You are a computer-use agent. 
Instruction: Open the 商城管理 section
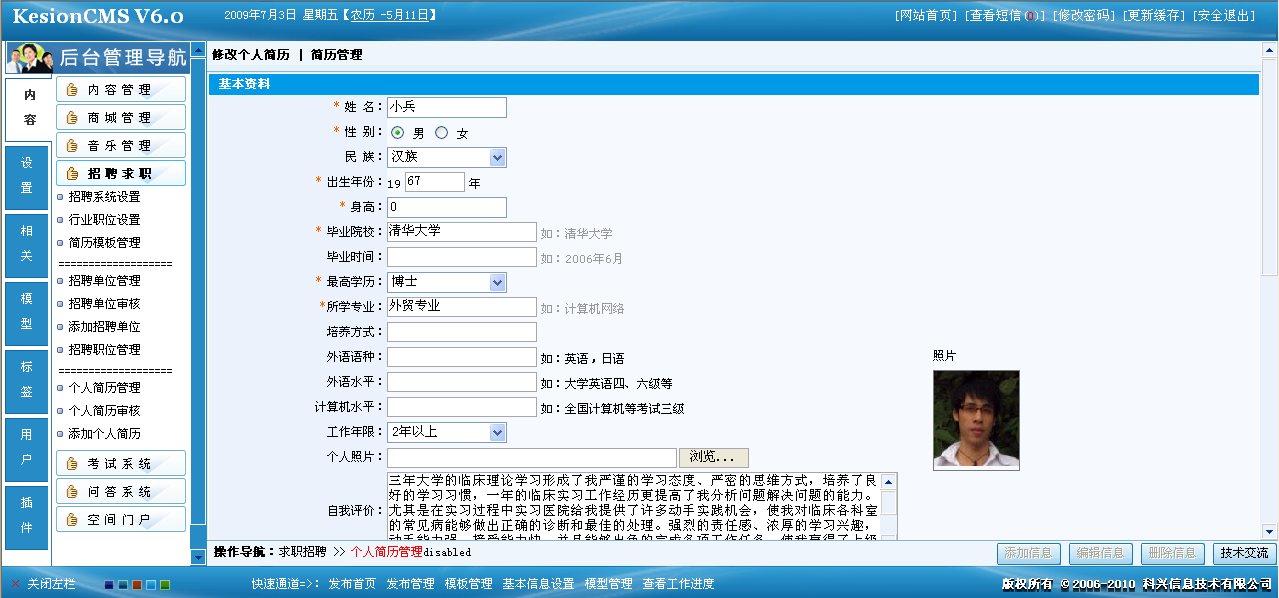121,118
